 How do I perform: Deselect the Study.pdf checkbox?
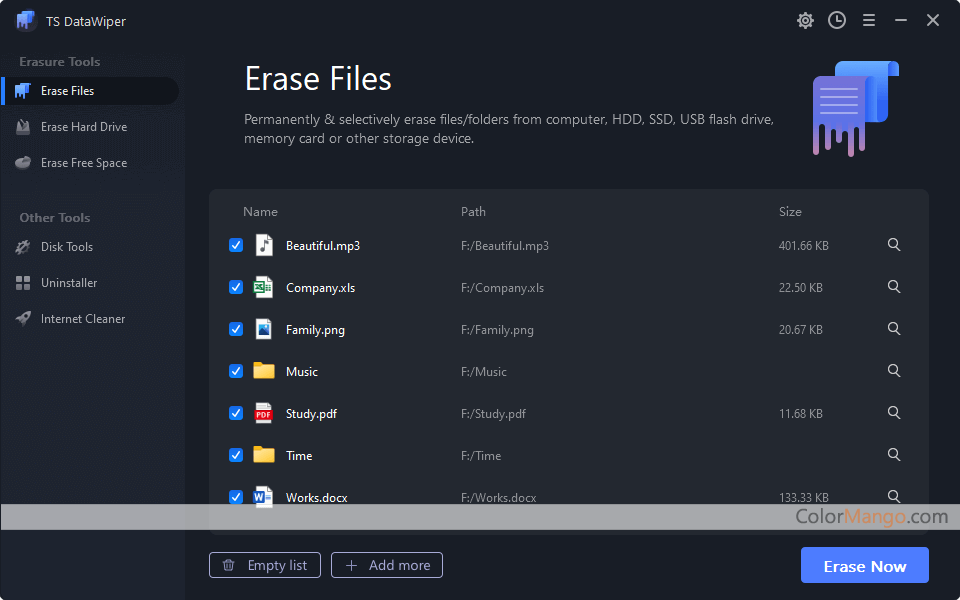236,413
